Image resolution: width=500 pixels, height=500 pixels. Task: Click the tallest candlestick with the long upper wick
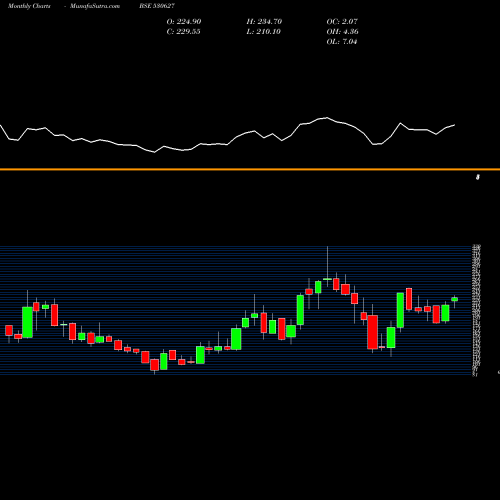[x=327, y=267]
